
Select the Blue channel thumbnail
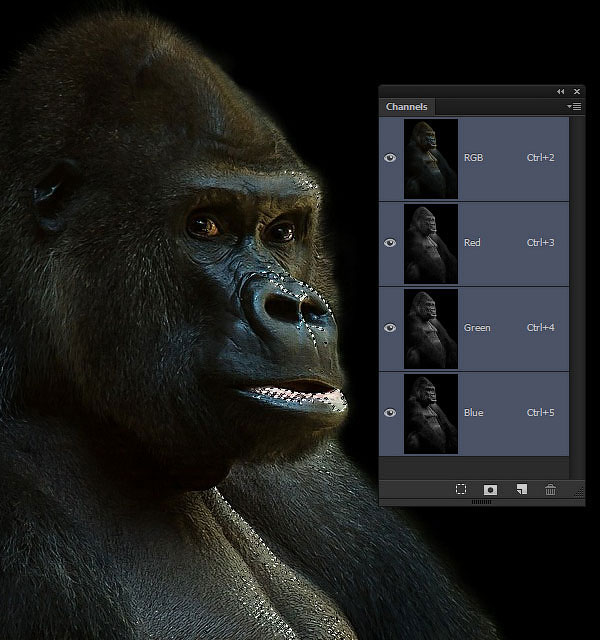[431, 413]
